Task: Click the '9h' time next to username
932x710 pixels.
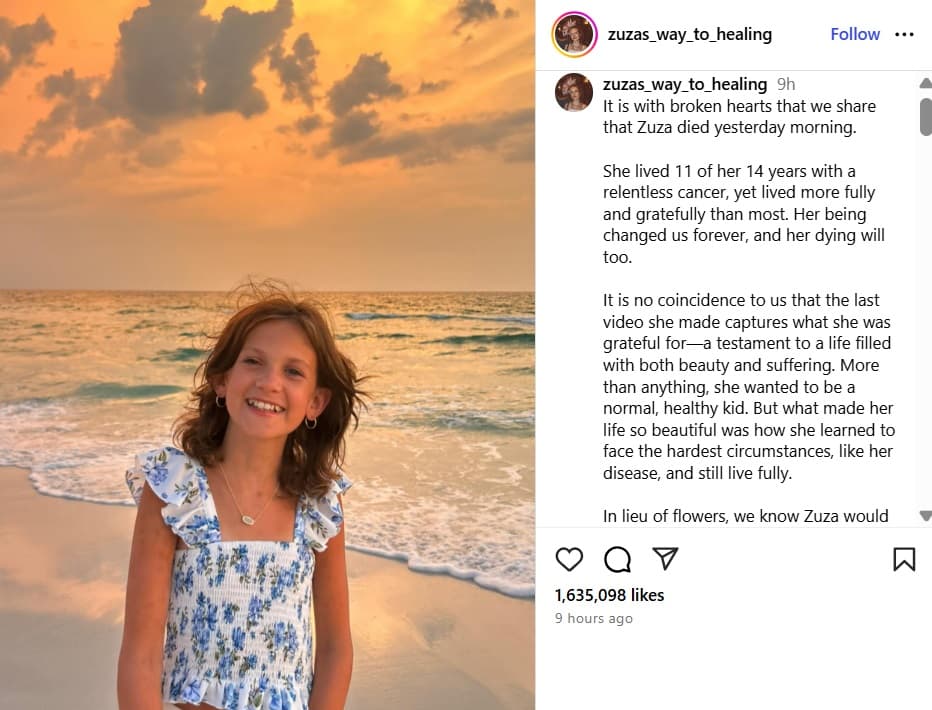Action: click(786, 84)
